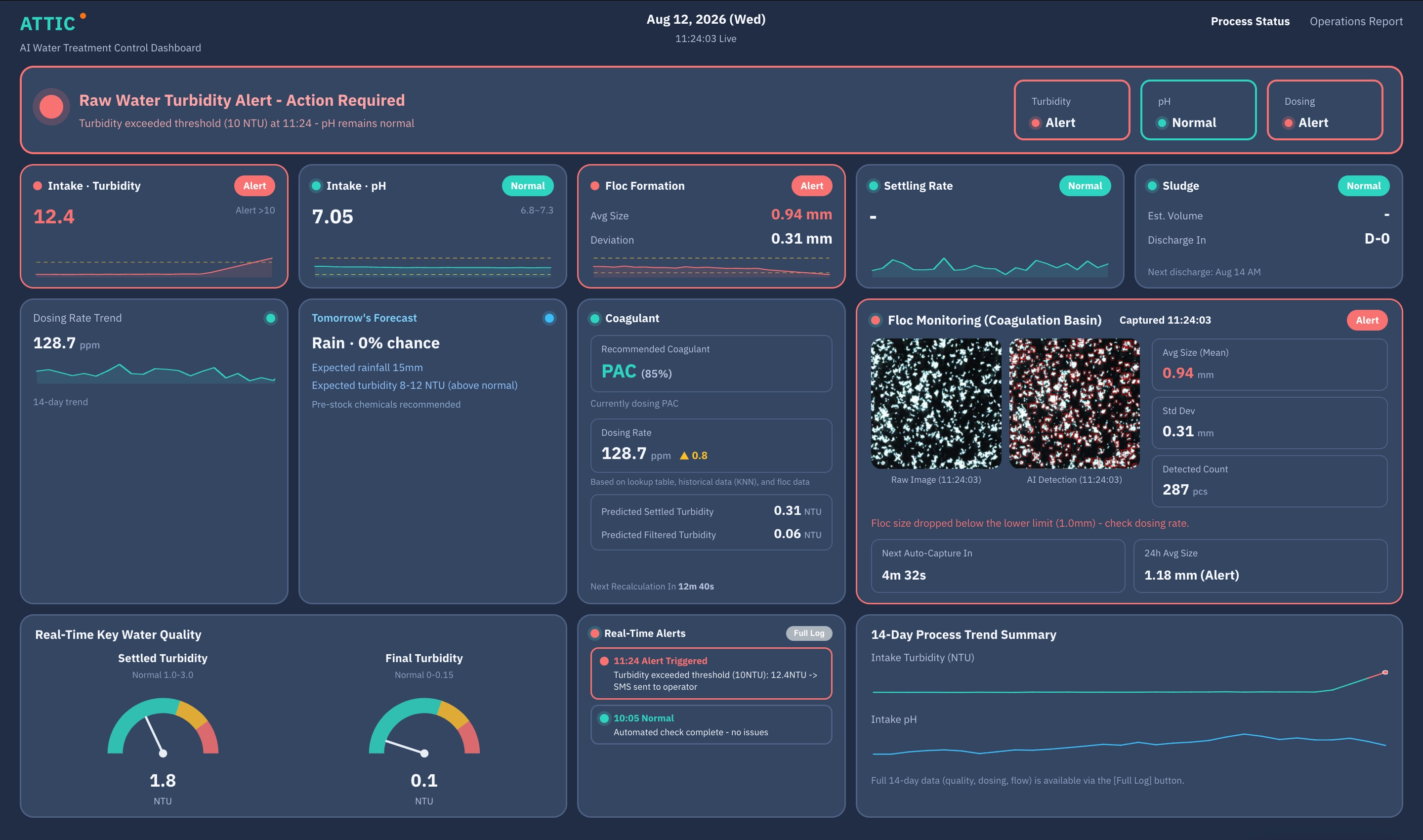Screen dimensions: 1423x840
Task: Click the large red alert circle icon
Action: (x=51, y=106)
